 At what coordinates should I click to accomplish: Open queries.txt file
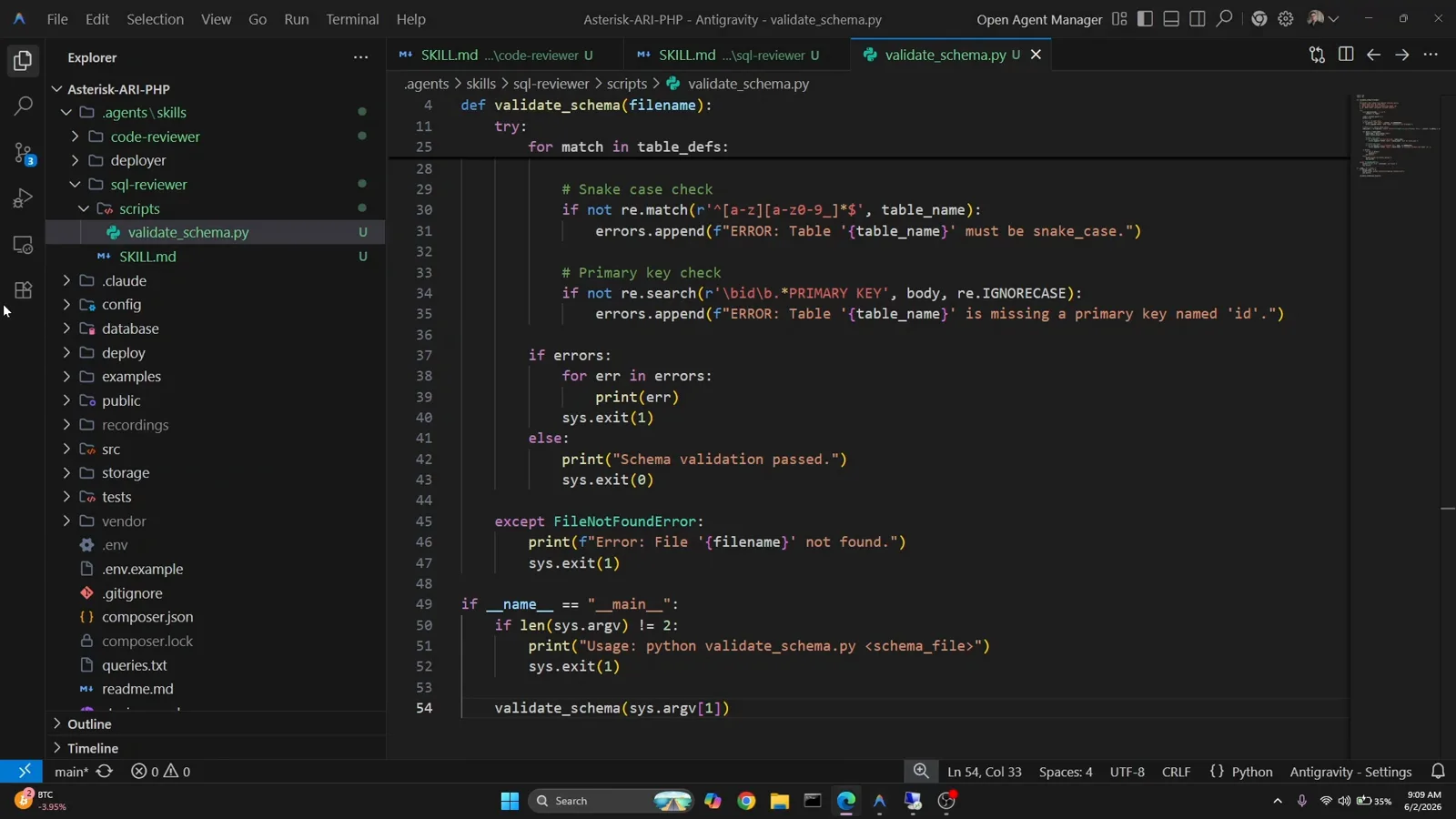(x=217, y=665)
